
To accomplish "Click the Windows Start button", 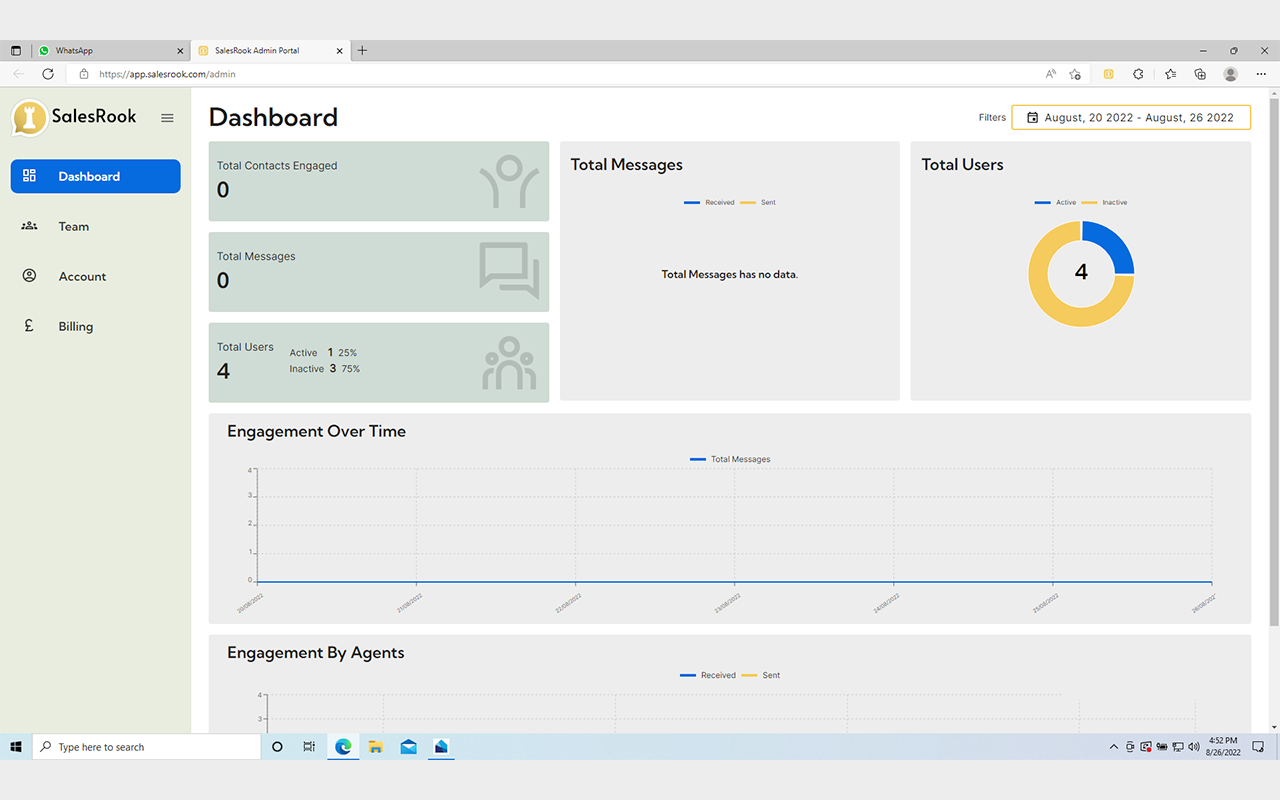I will click(x=16, y=747).
